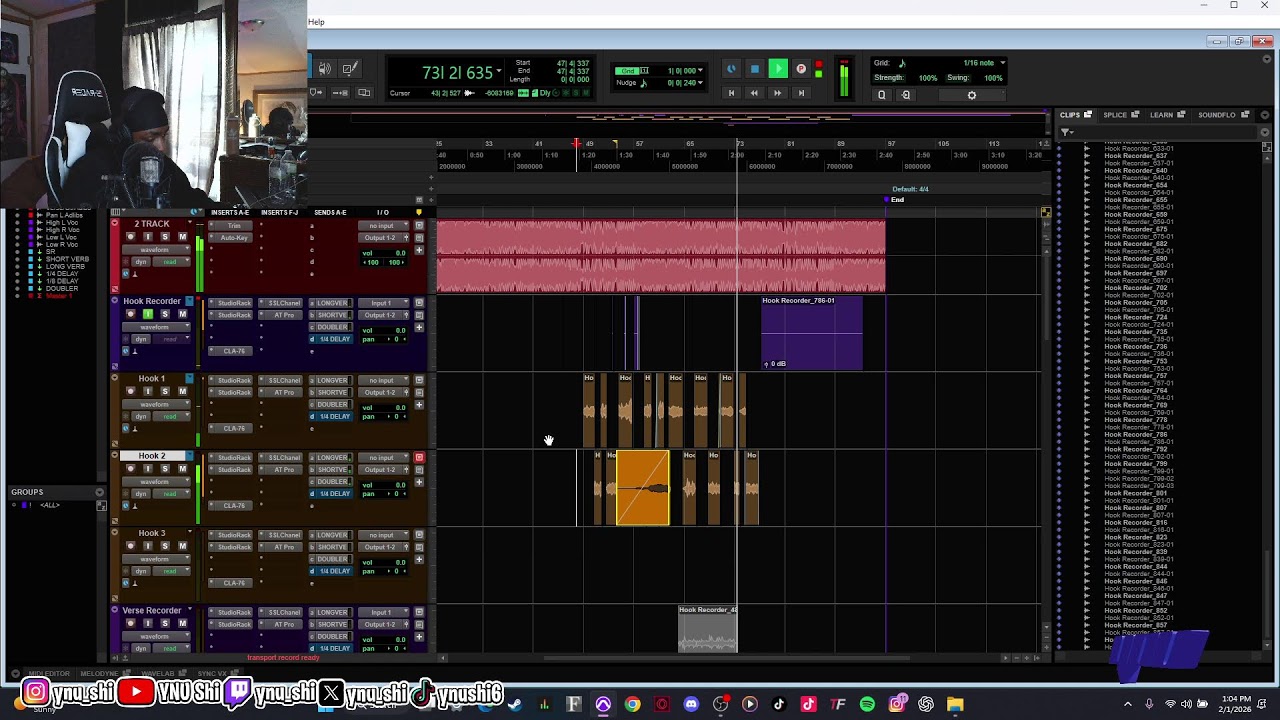Mute the Hook 3 track
The height and width of the screenshot is (720, 1280).
182,546
